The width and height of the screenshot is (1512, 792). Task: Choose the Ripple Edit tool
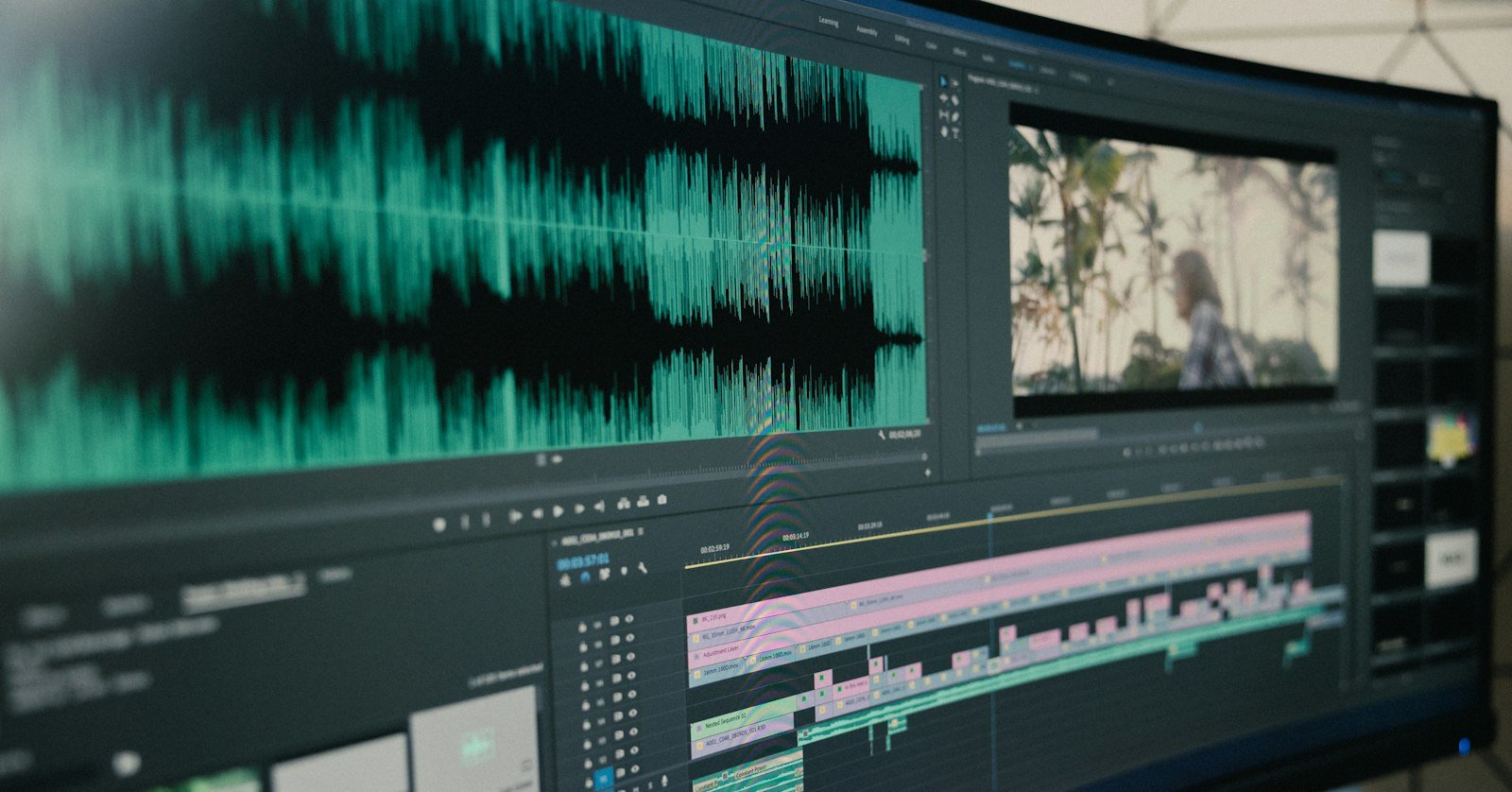tap(943, 97)
